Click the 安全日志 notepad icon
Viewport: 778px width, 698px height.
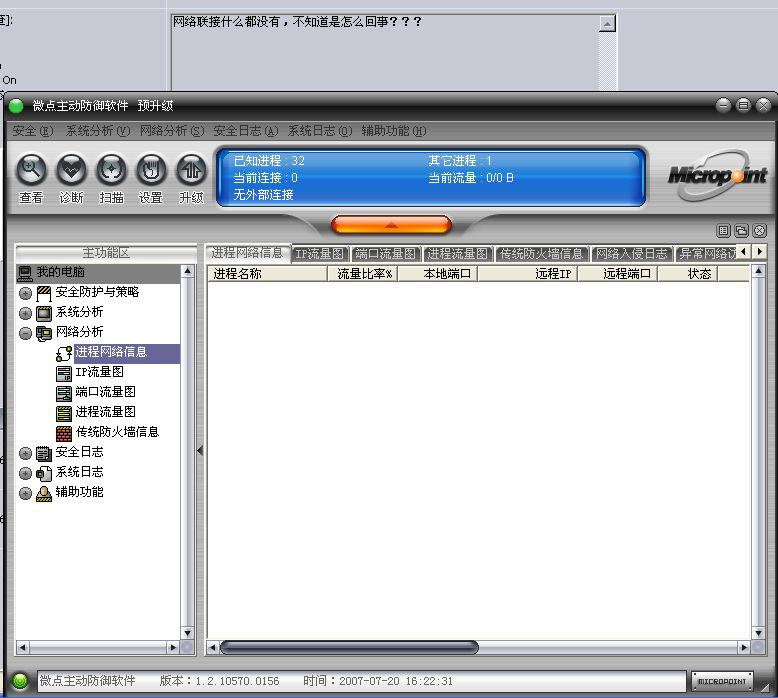coord(44,453)
